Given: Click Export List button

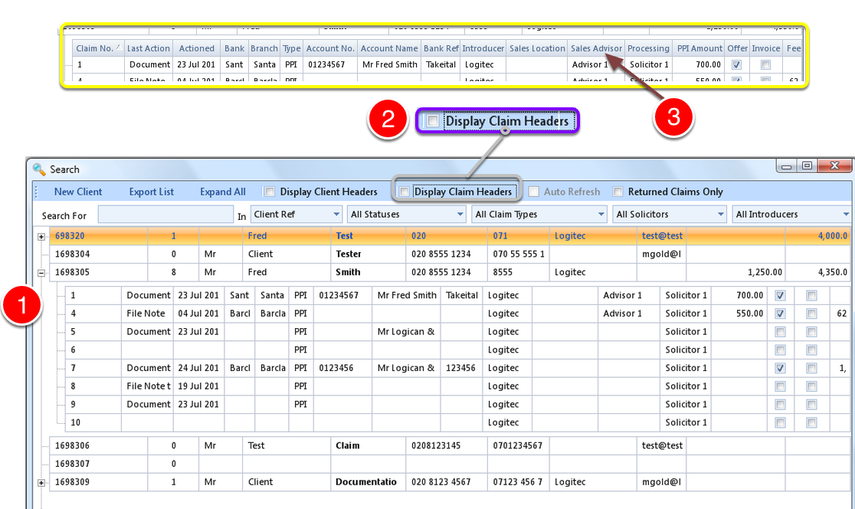Looking at the screenshot, I should pyautogui.click(x=151, y=192).
